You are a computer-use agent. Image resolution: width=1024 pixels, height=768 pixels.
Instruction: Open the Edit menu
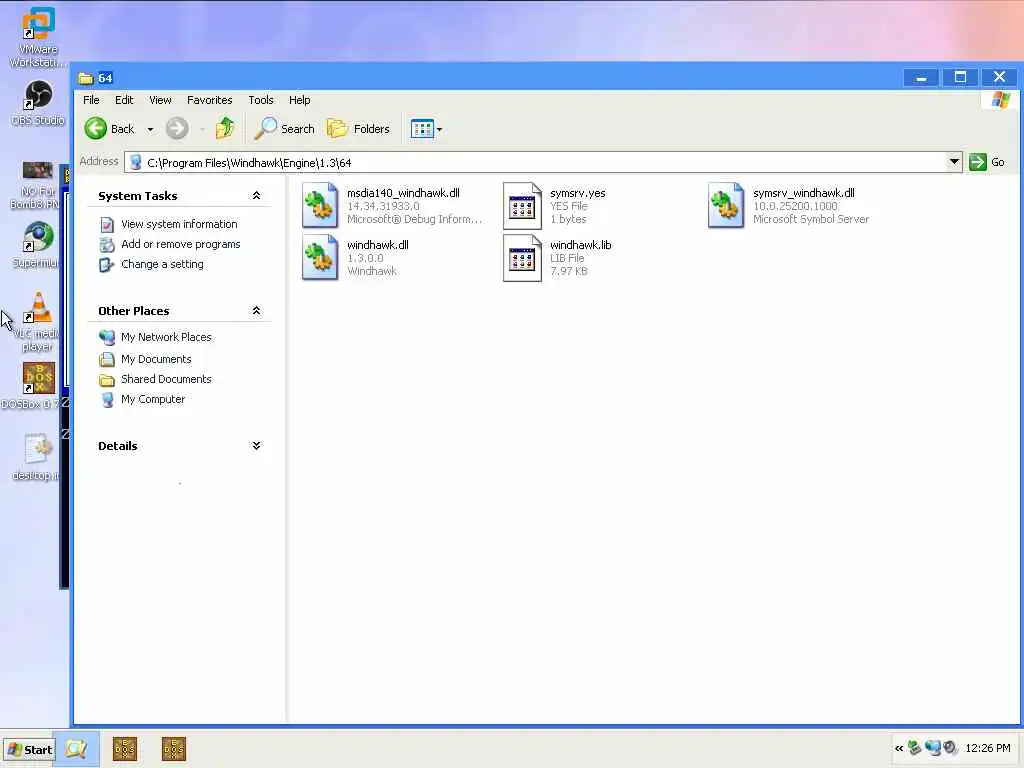pos(124,100)
